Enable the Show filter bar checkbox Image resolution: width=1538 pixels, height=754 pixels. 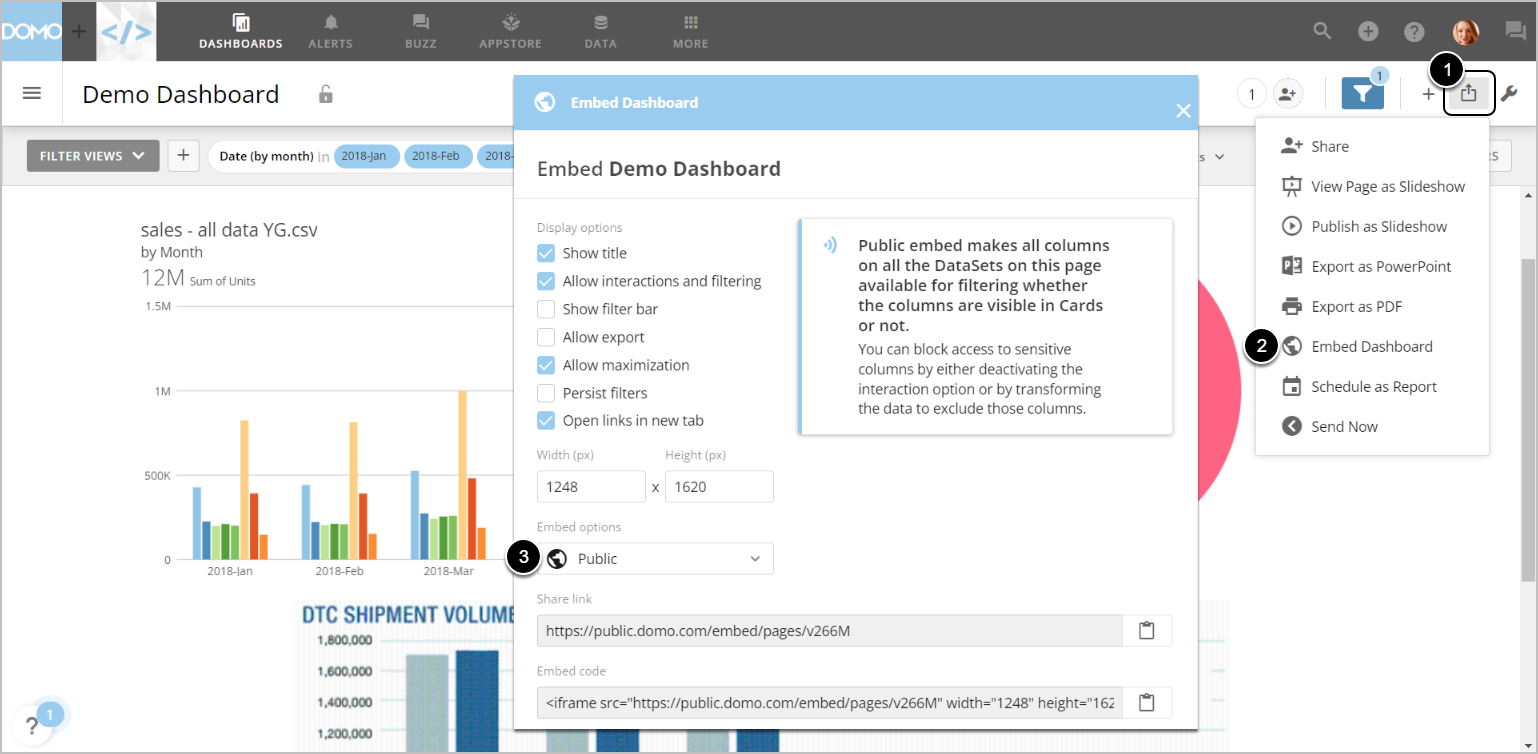[x=546, y=309]
